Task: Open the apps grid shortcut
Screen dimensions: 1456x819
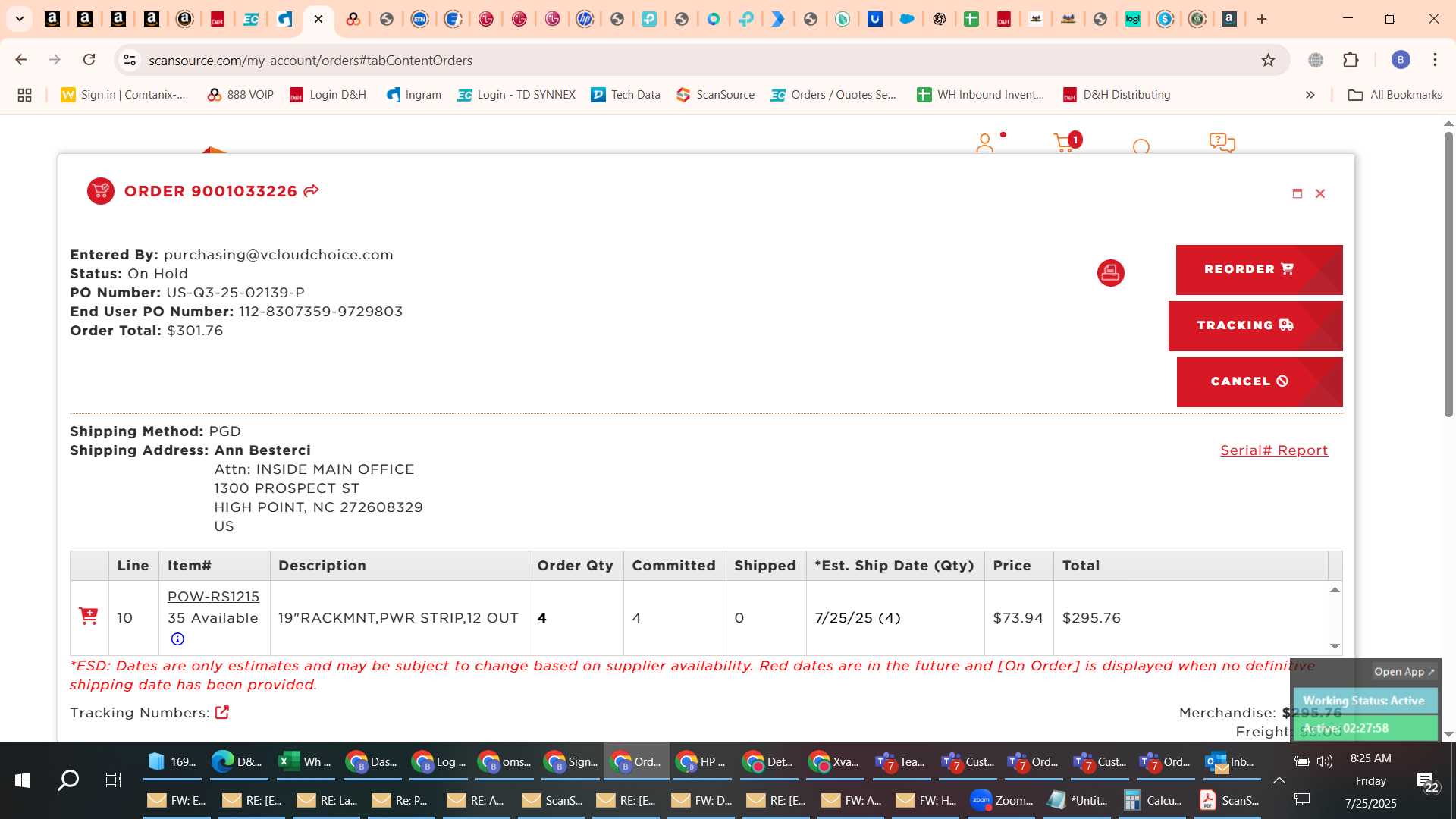Action: pos(24,95)
